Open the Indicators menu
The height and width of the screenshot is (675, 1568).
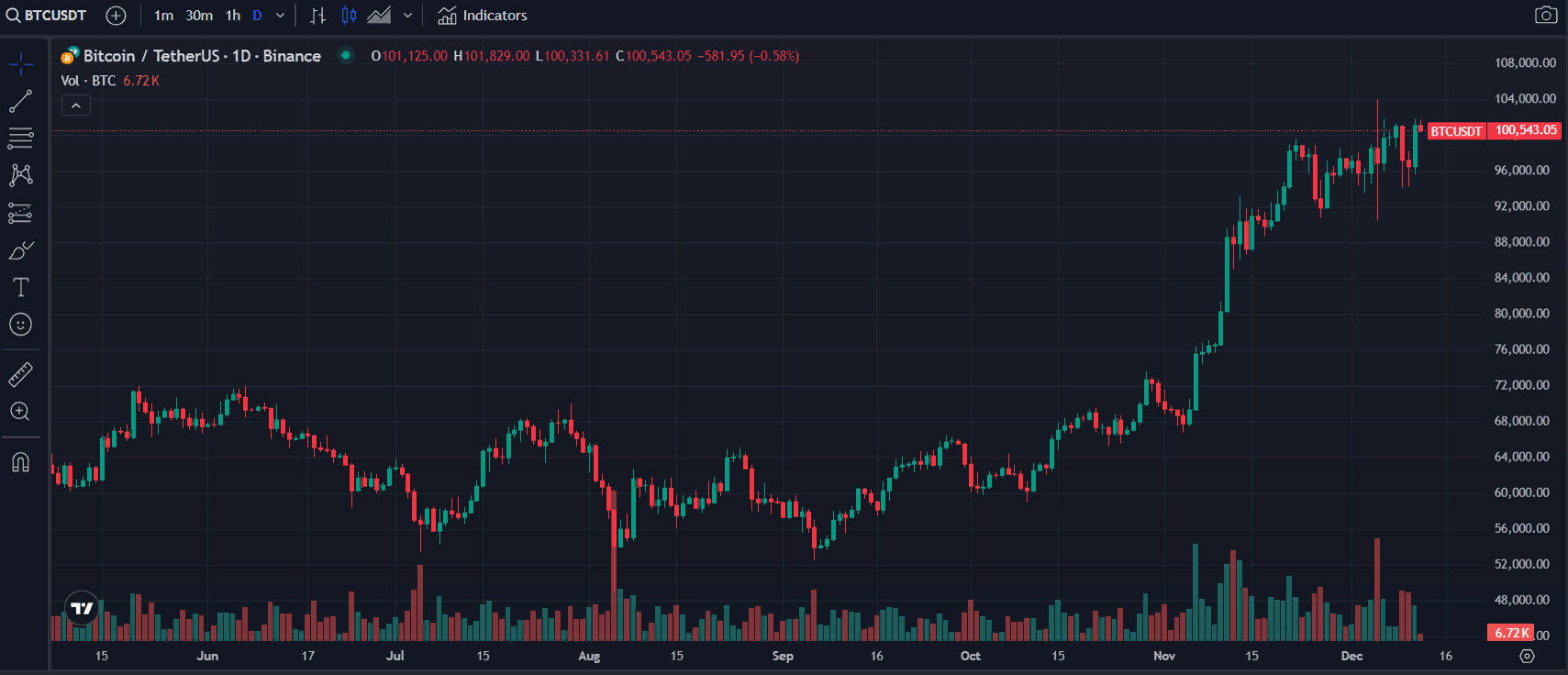tap(483, 16)
